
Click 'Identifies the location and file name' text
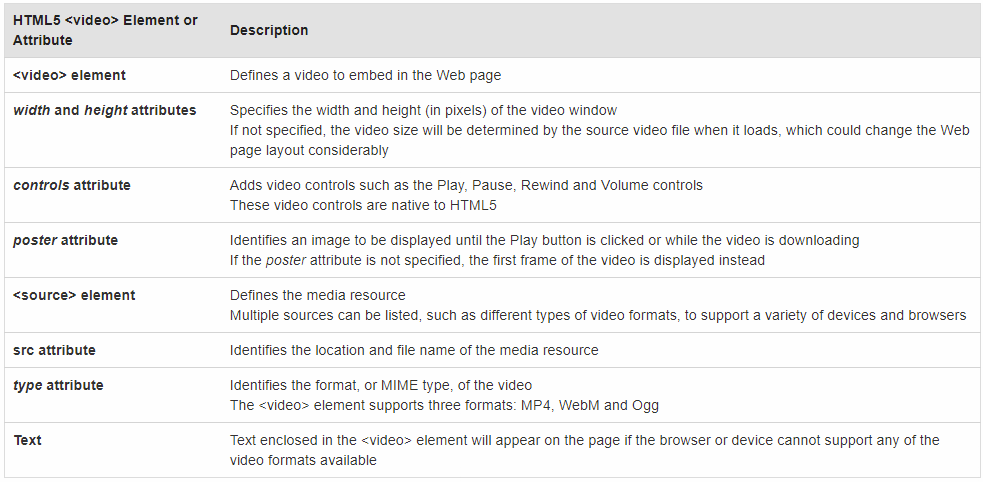coord(414,350)
